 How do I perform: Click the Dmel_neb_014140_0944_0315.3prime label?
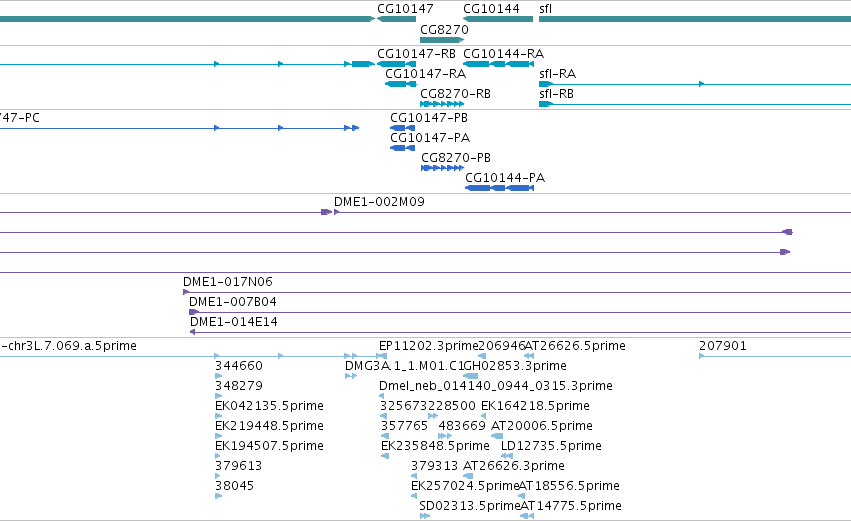click(496, 386)
